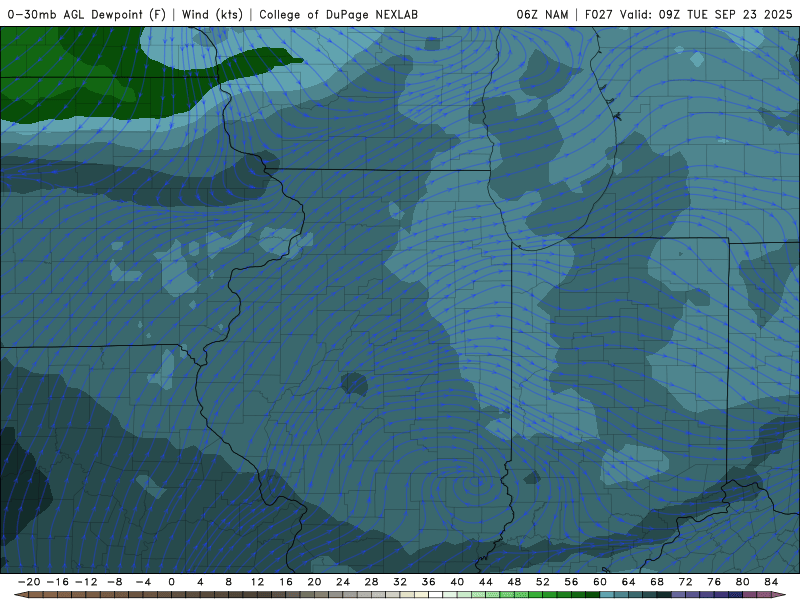800x600 pixels.
Task: Click the "48" label on the color scale
Action: tap(514, 582)
